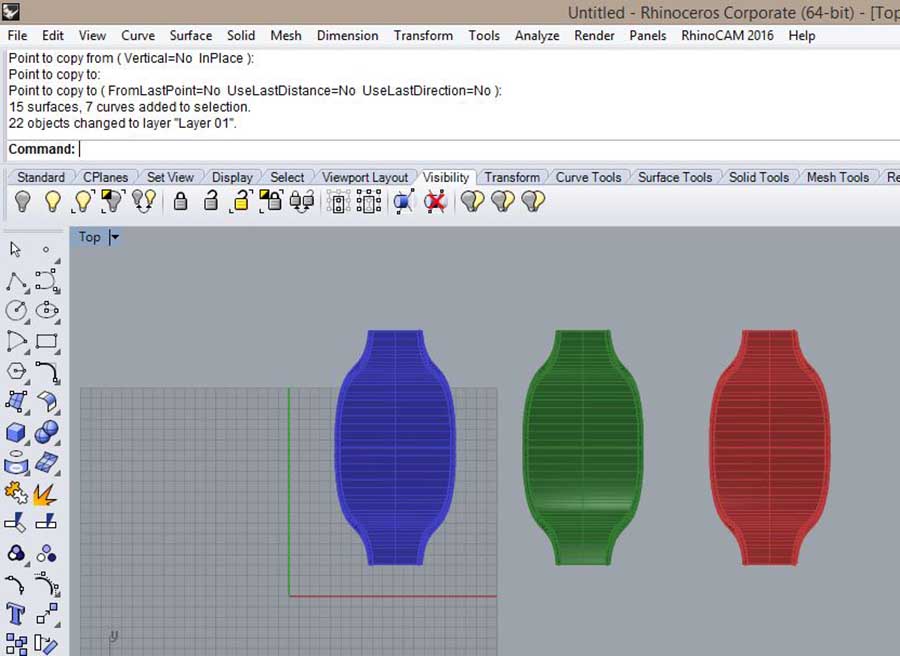900x656 pixels.
Task: Select the Rectangle tool
Action: click(46, 341)
